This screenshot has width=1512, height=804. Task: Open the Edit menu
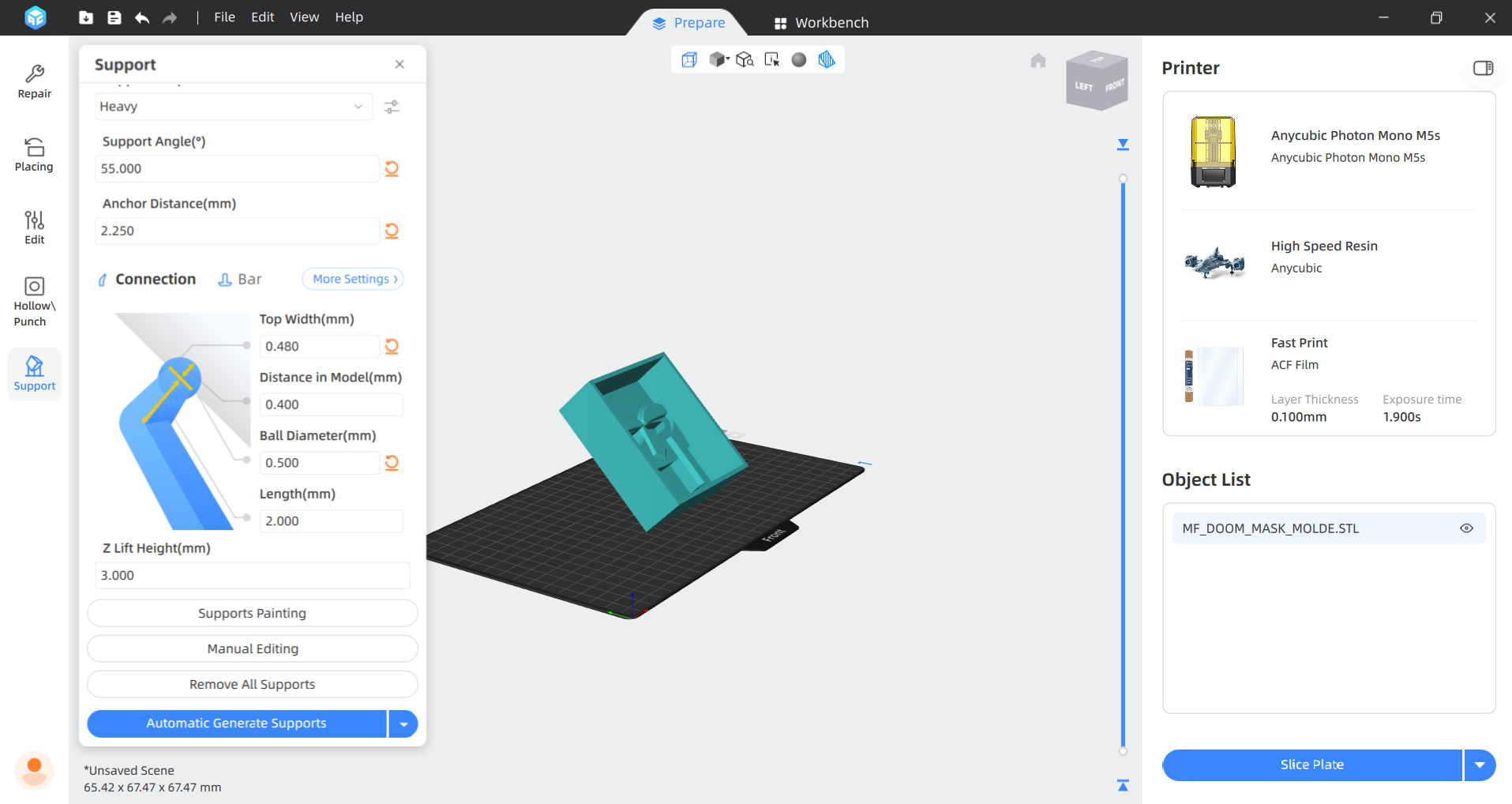coord(262,17)
